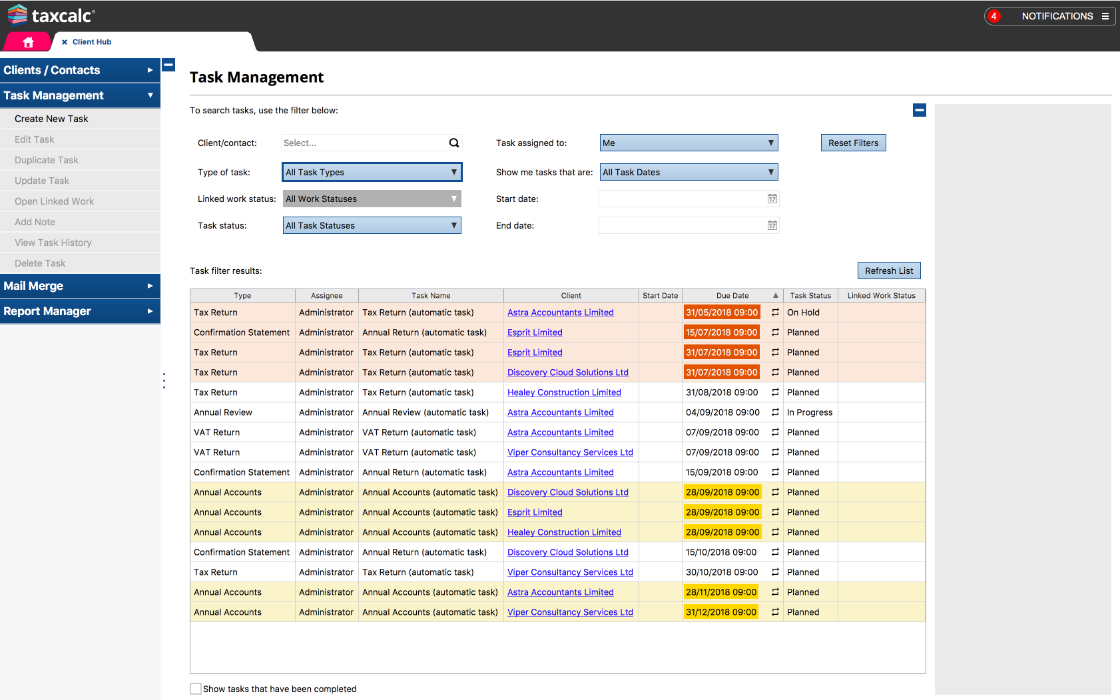This screenshot has height=700, width=1120.
Task: View the red notification count badge
Action: pos(994,16)
